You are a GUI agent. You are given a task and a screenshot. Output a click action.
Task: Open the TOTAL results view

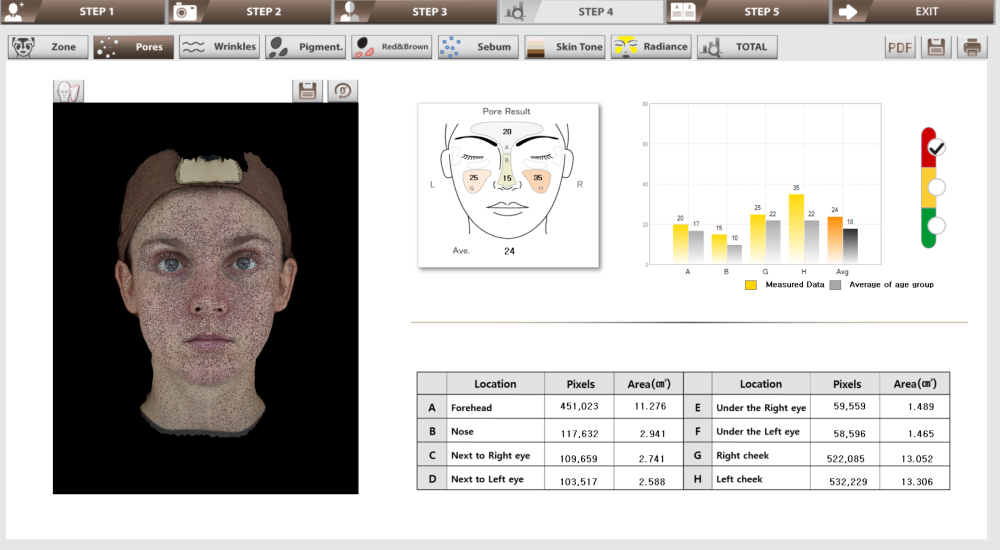coord(736,47)
